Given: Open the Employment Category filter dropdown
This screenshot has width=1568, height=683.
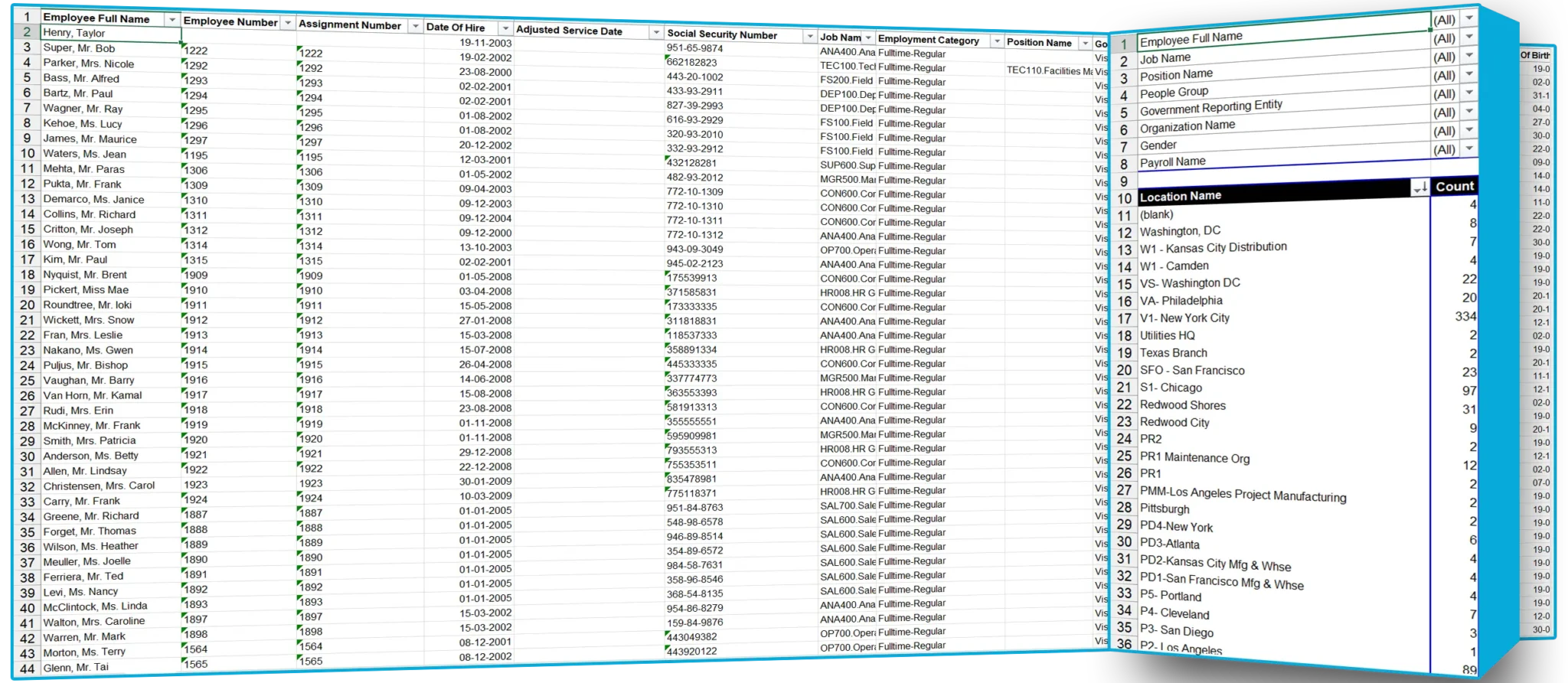Looking at the screenshot, I should (996, 41).
